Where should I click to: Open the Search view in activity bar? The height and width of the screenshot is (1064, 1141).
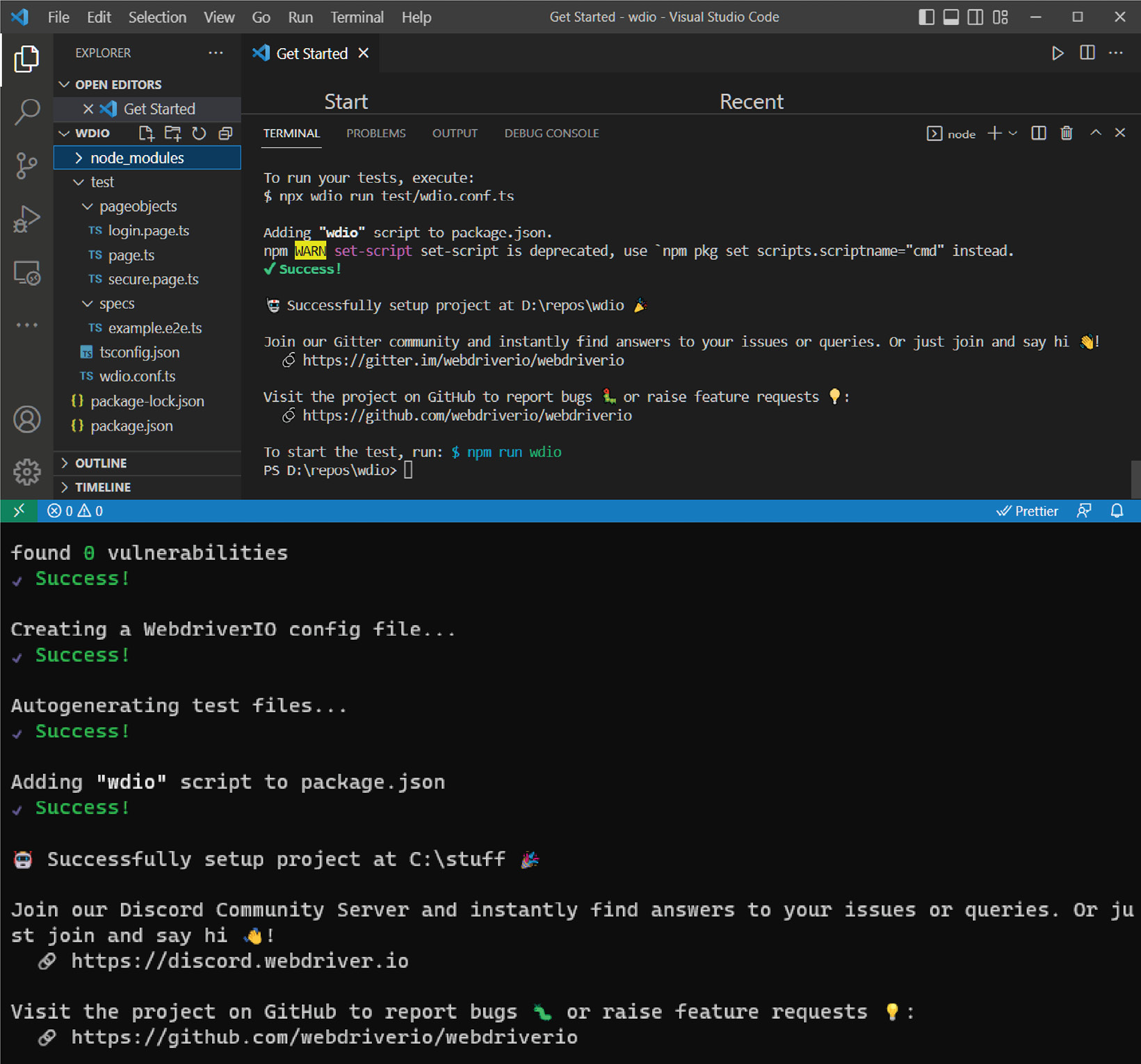coord(26,111)
